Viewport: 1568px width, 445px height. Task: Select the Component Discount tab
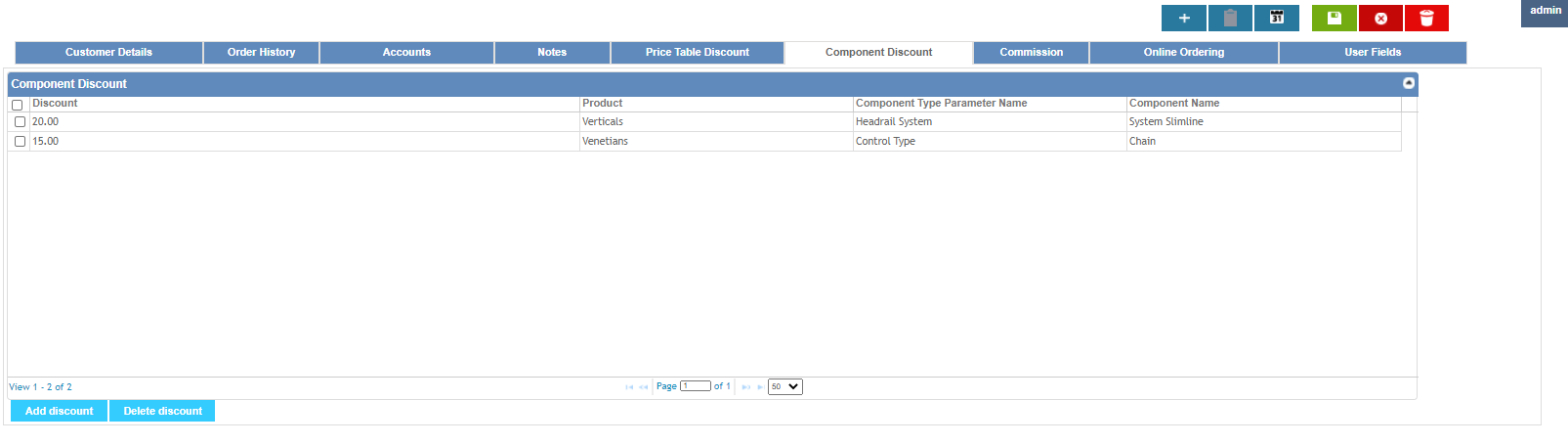click(x=878, y=53)
